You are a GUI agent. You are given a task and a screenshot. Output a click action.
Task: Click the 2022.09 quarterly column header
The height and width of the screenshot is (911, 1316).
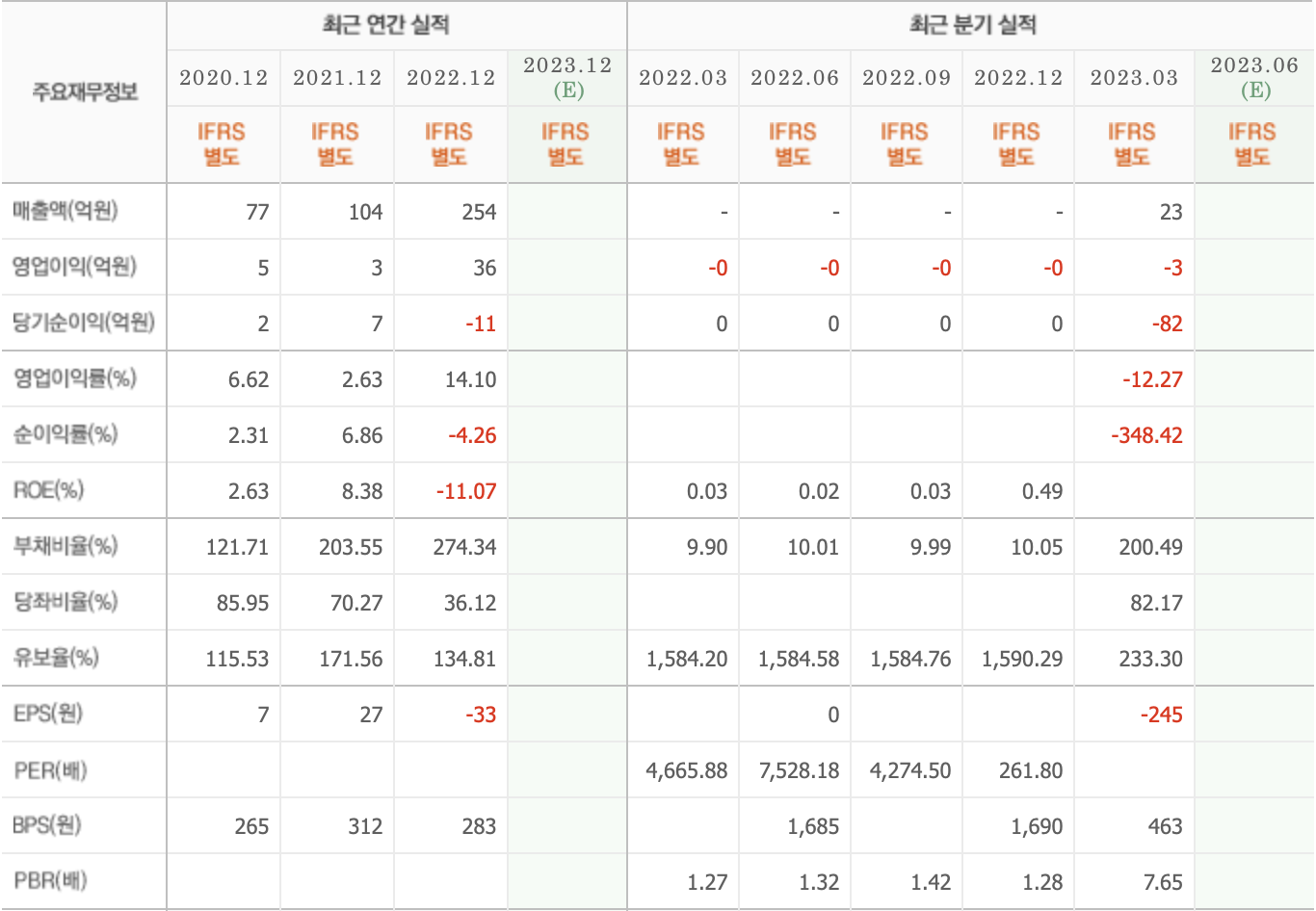pyautogui.click(x=907, y=78)
